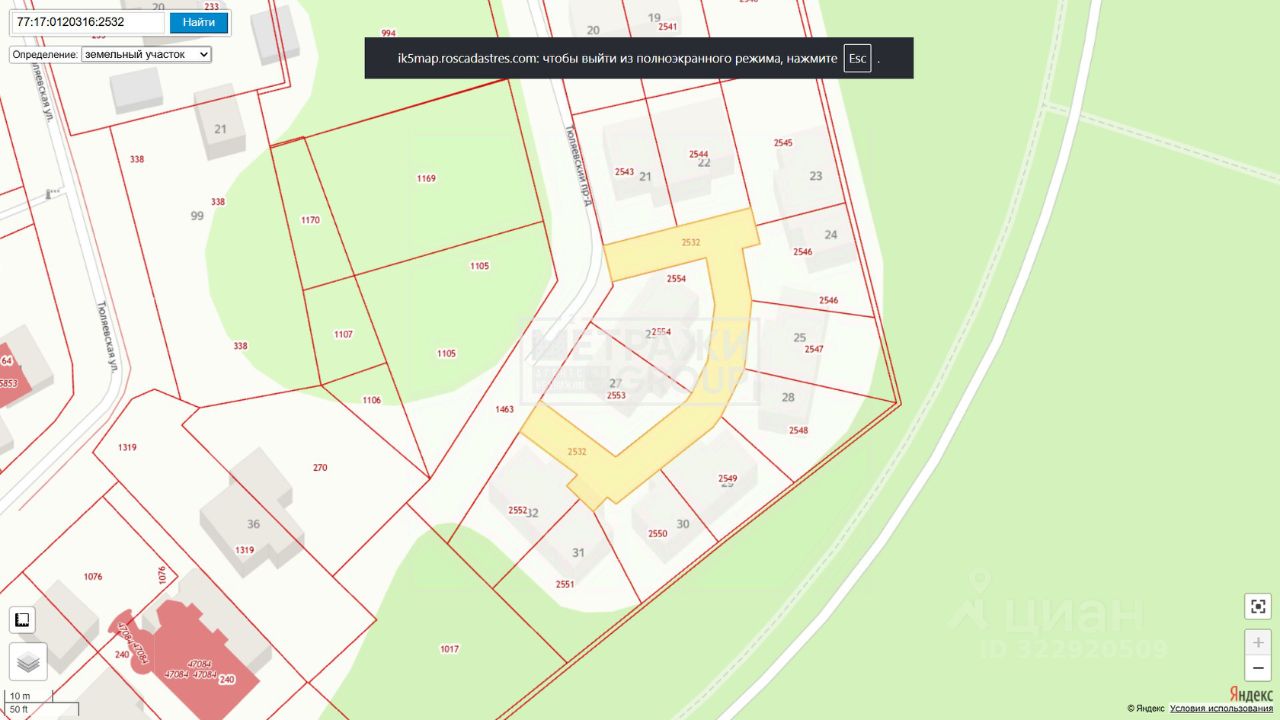This screenshot has height=720, width=1280.
Task: Click parcel label 1169
Action: point(427,178)
